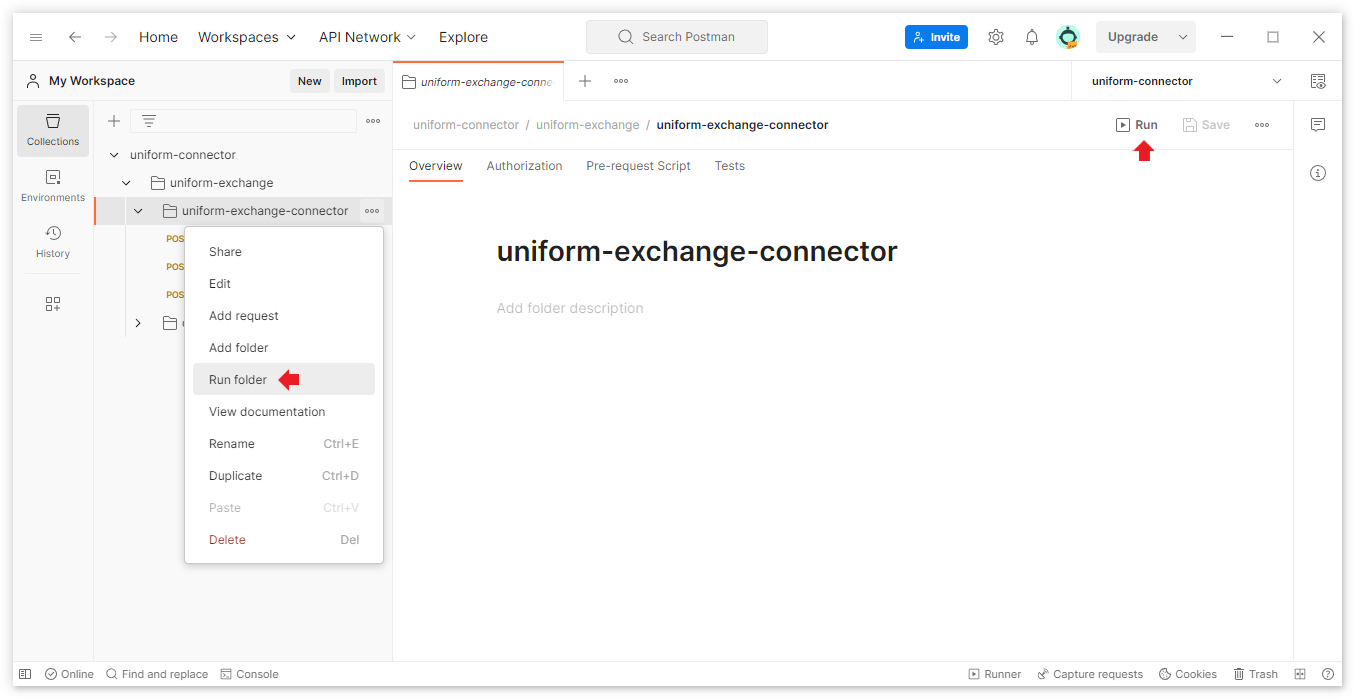Open the Console in status bar
1355x699 pixels.
249,674
